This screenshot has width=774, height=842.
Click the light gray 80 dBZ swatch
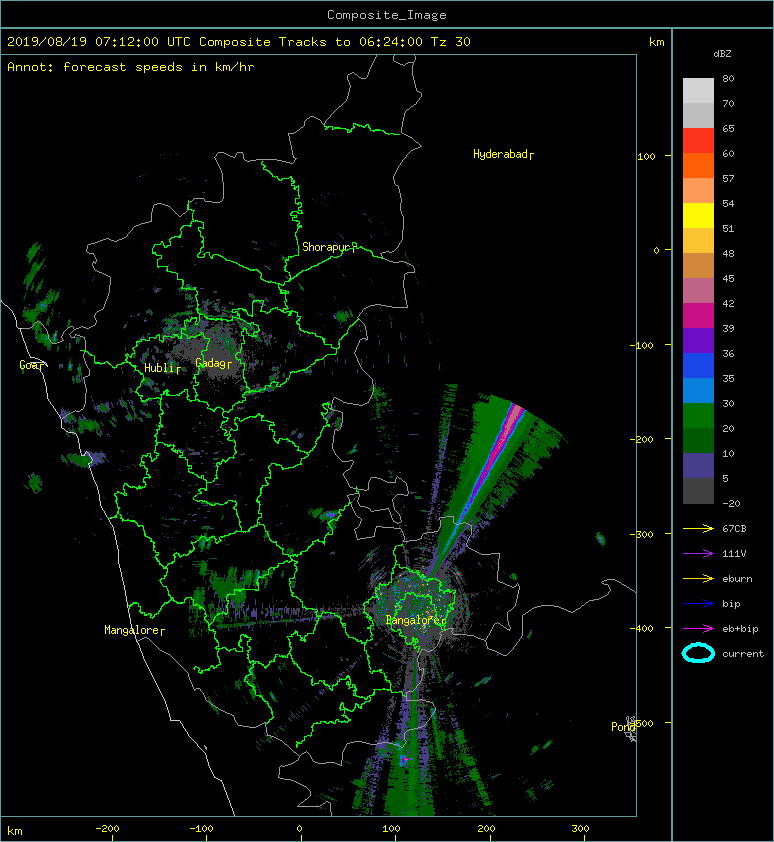coord(698,90)
